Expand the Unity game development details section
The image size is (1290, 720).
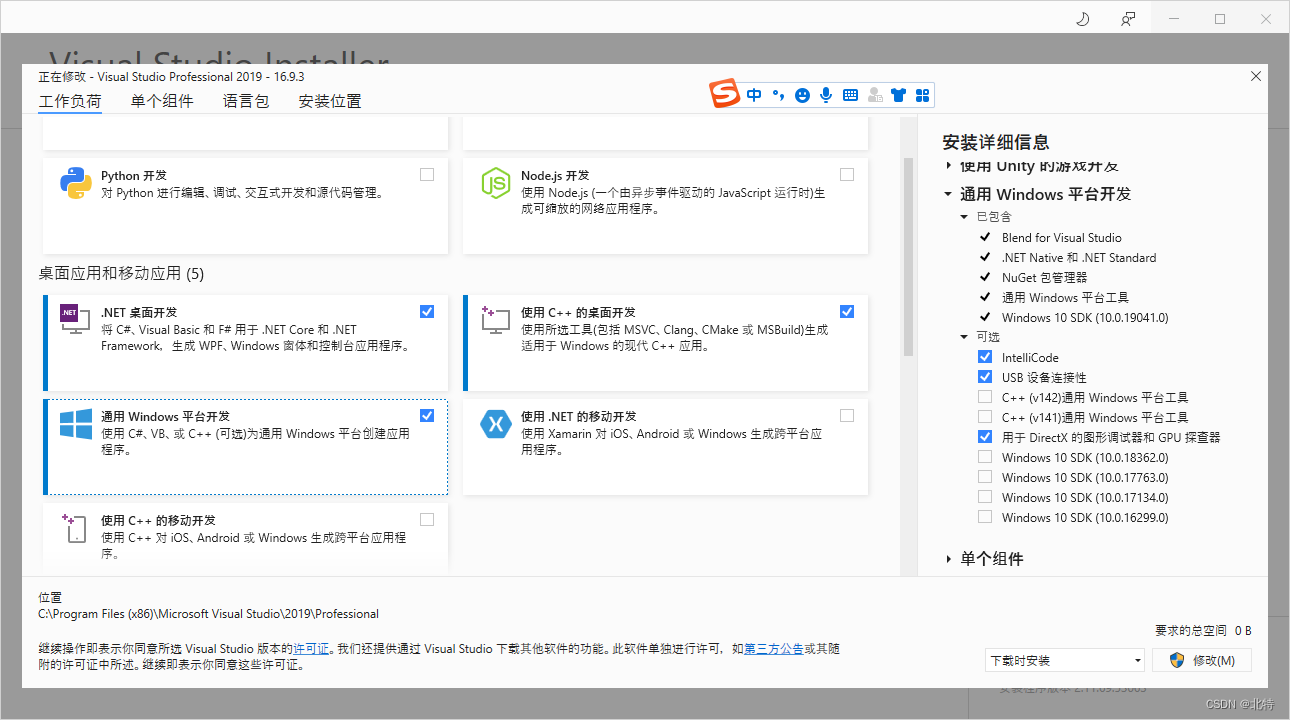click(x=948, y=166)
